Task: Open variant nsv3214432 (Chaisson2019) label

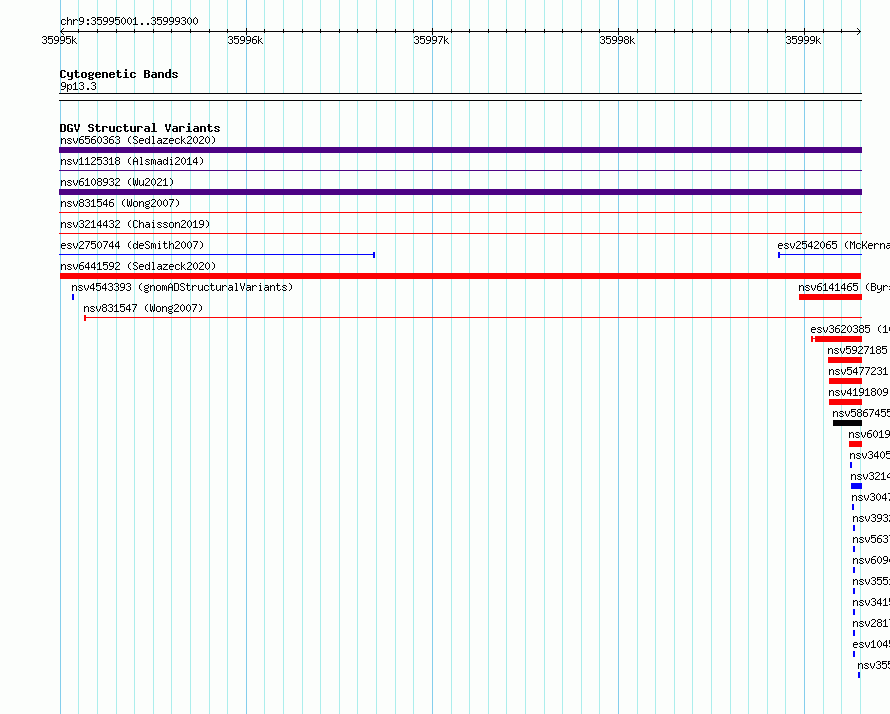Action: (135, 224)
